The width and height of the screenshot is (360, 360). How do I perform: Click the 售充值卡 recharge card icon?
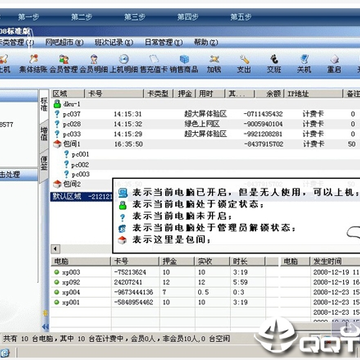click(153, 64)
